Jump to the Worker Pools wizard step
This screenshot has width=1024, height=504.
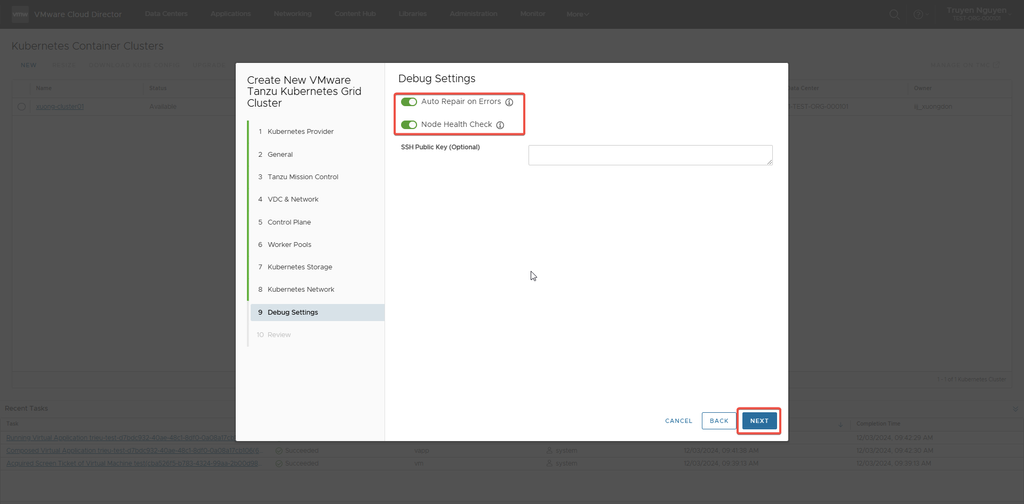[289, 245]
